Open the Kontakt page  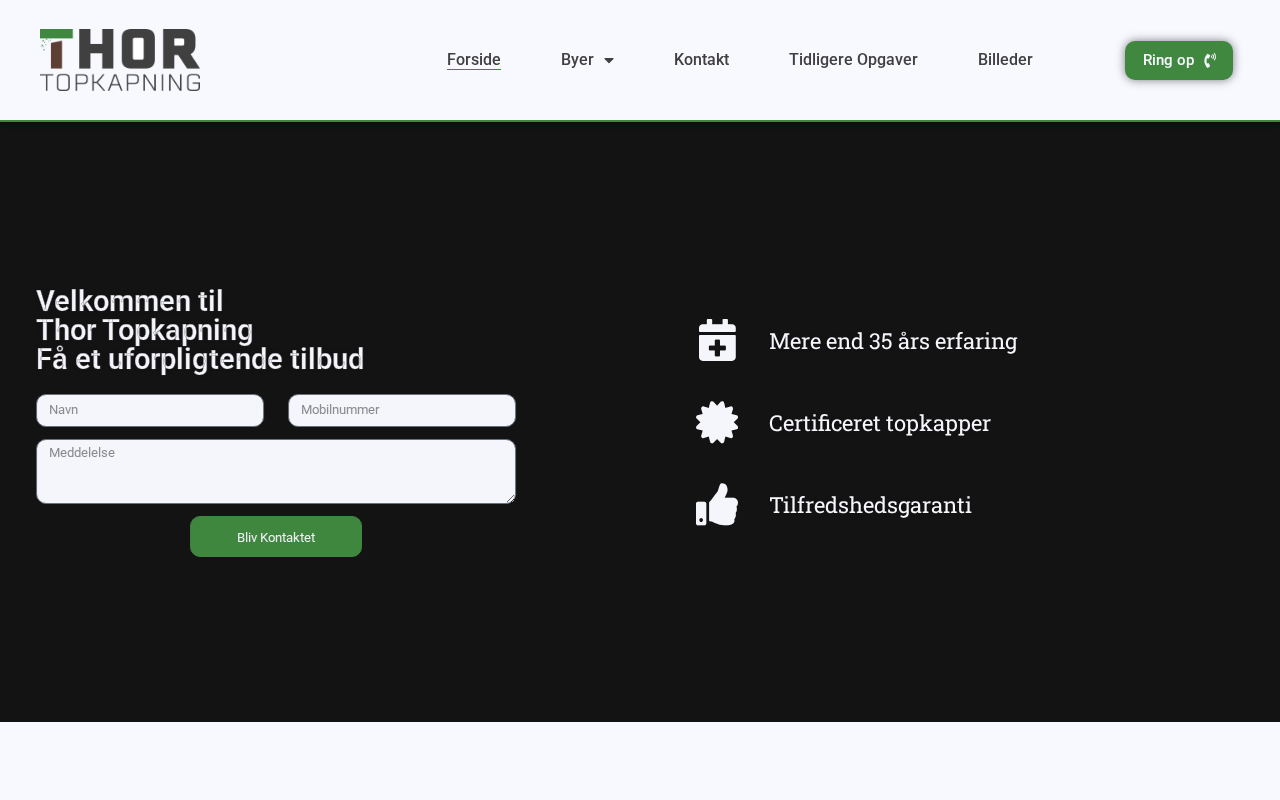coord(701,59)
